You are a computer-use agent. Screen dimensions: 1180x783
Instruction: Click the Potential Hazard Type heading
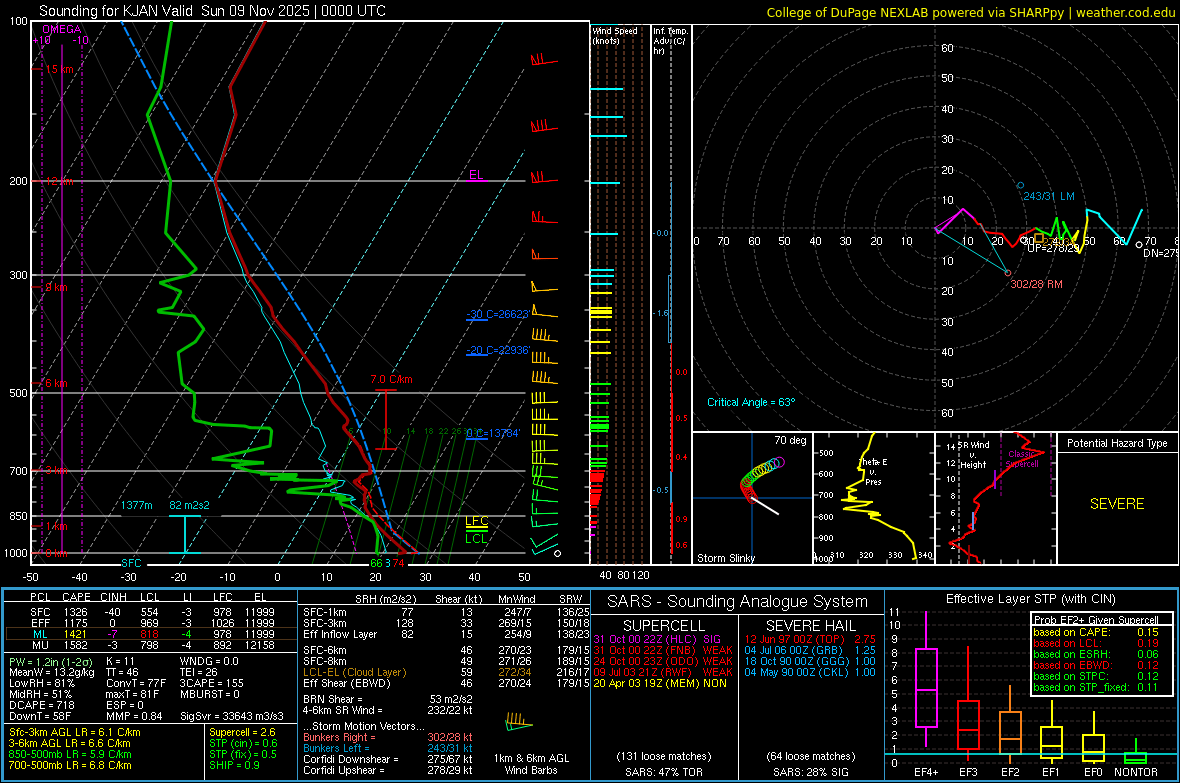pos(1117,443)
